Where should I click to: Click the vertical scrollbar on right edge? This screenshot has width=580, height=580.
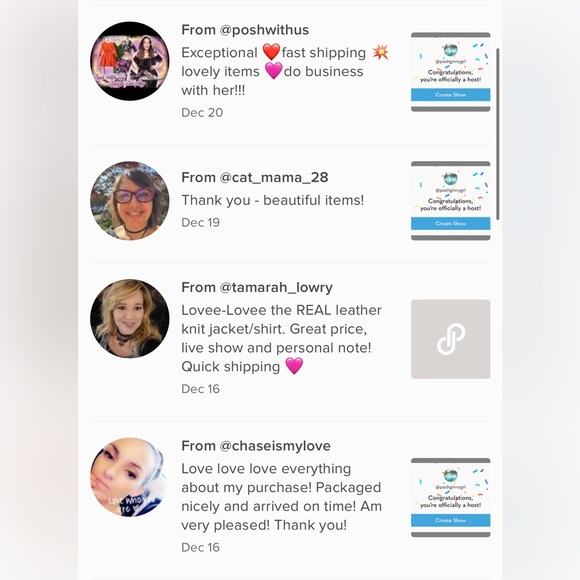point(498,134)
